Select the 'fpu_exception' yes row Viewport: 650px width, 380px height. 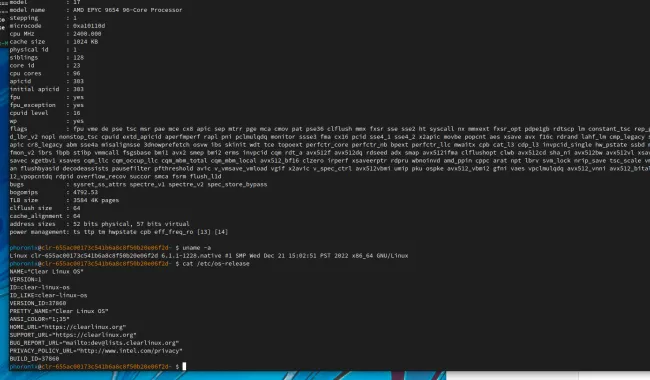[x=47, y=105]
